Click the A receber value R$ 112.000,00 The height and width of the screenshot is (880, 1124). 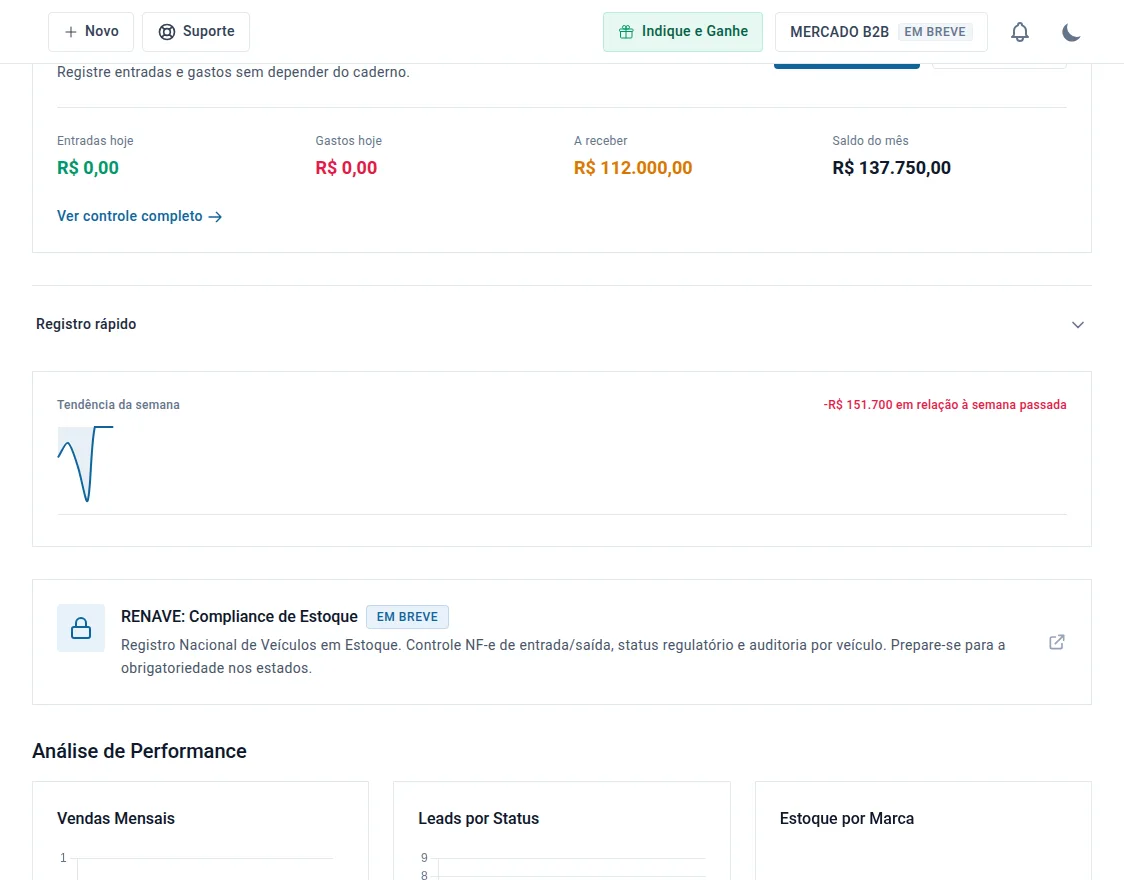(x=633, y=168)
